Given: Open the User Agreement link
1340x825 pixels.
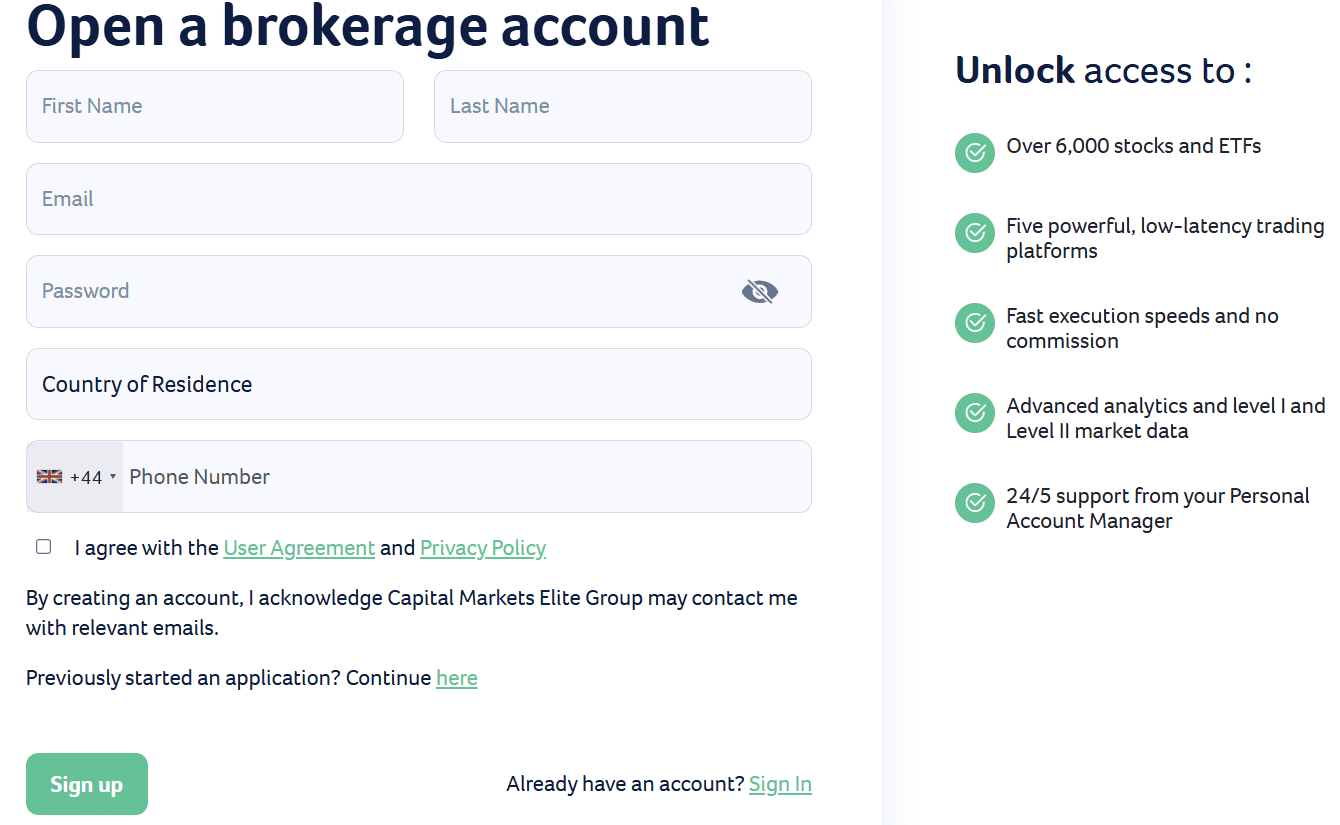Looking at the screenshot, I should [x=299, y=548].
